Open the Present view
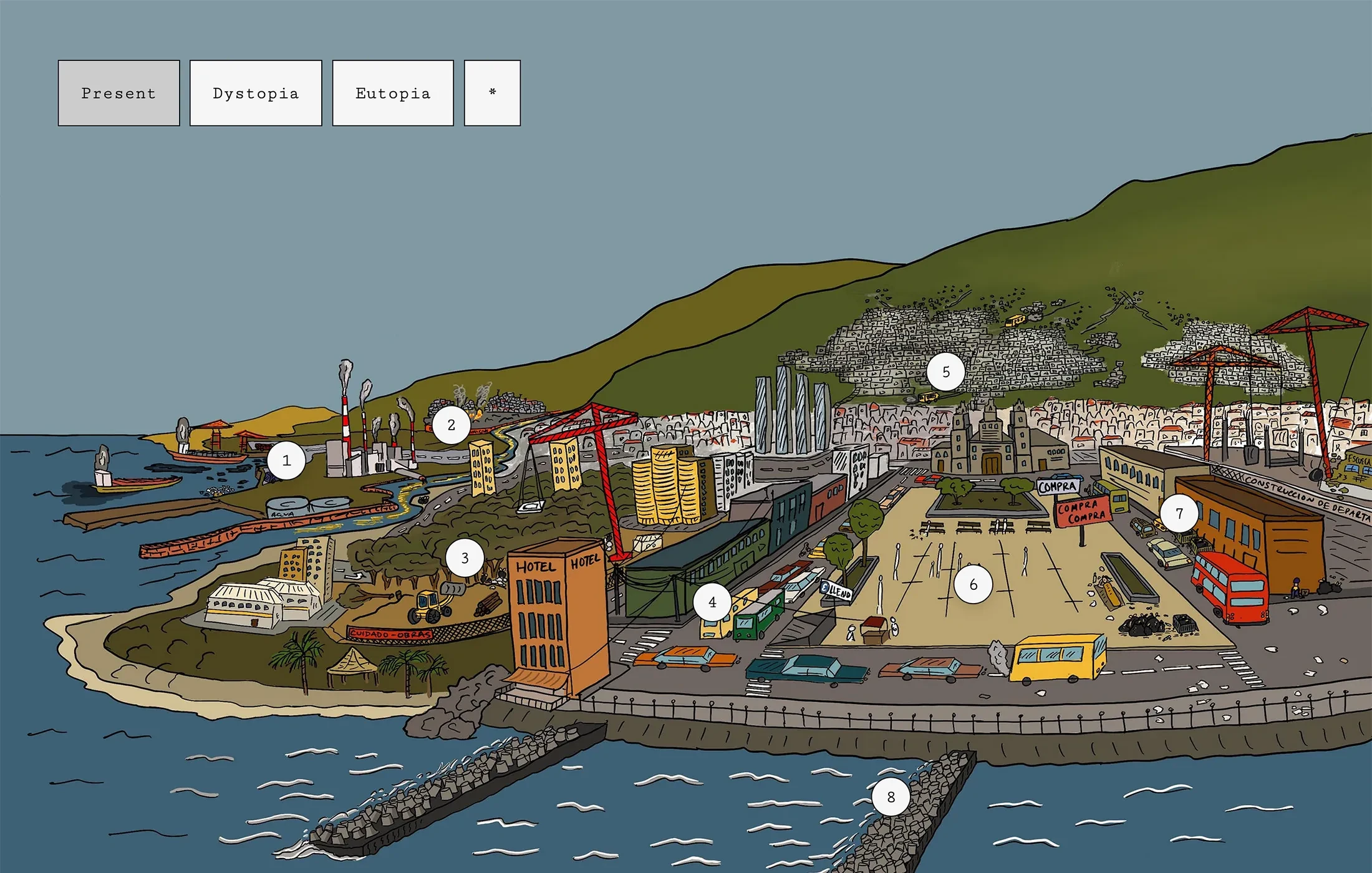The height and width of the screenshot is (873, 1372). (x=118, y=93)
